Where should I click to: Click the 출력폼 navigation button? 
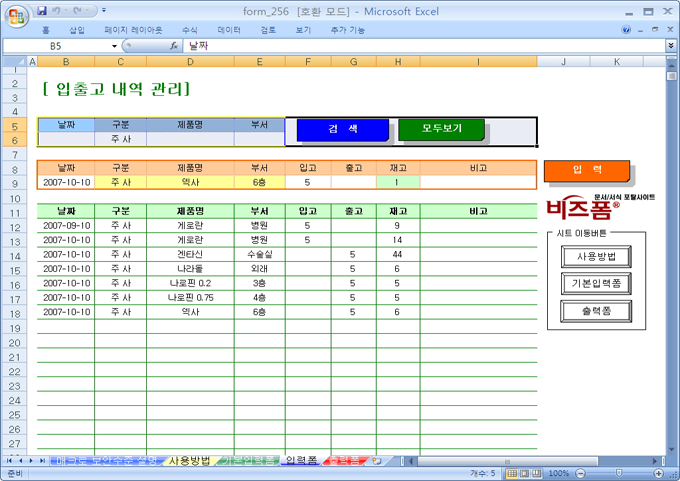(594, 310)
